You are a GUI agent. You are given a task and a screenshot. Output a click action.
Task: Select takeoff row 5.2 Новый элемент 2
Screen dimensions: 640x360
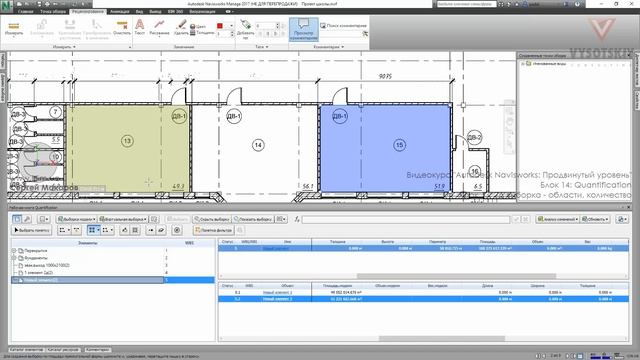pyautogui.click(x=423, y=299)
